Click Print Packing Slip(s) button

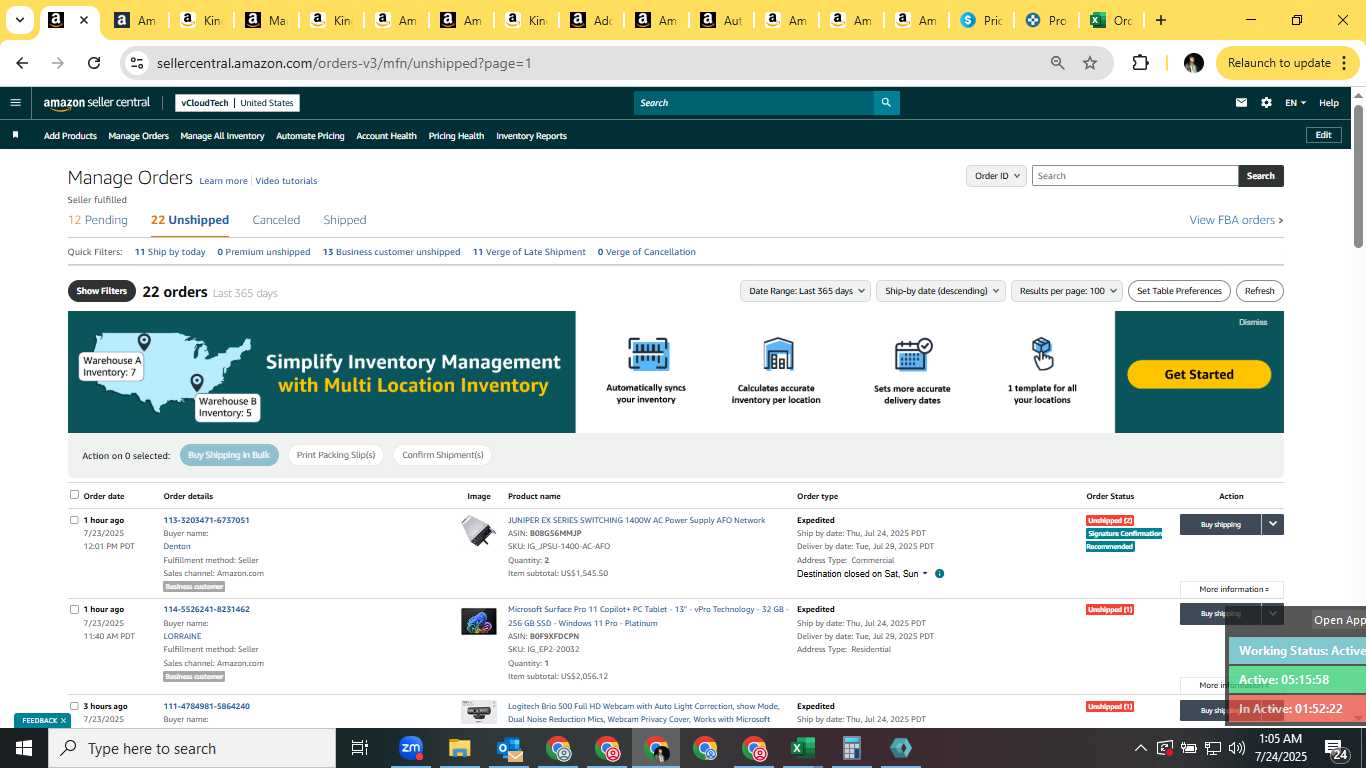(336, 455)
